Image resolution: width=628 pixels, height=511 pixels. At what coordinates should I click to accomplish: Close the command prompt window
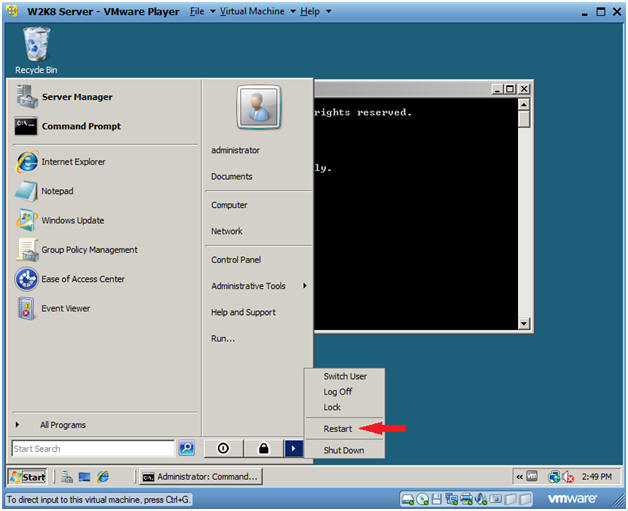coord(524,89)
